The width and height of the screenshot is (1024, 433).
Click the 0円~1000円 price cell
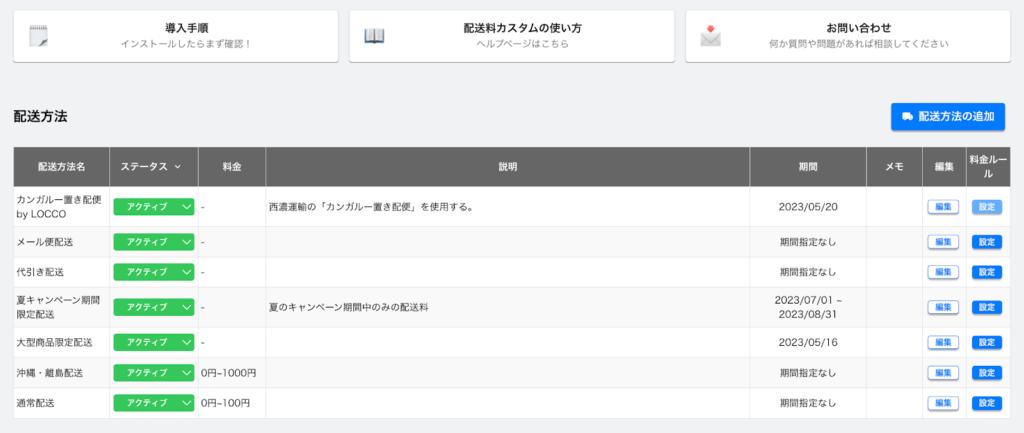pos(232,372)
